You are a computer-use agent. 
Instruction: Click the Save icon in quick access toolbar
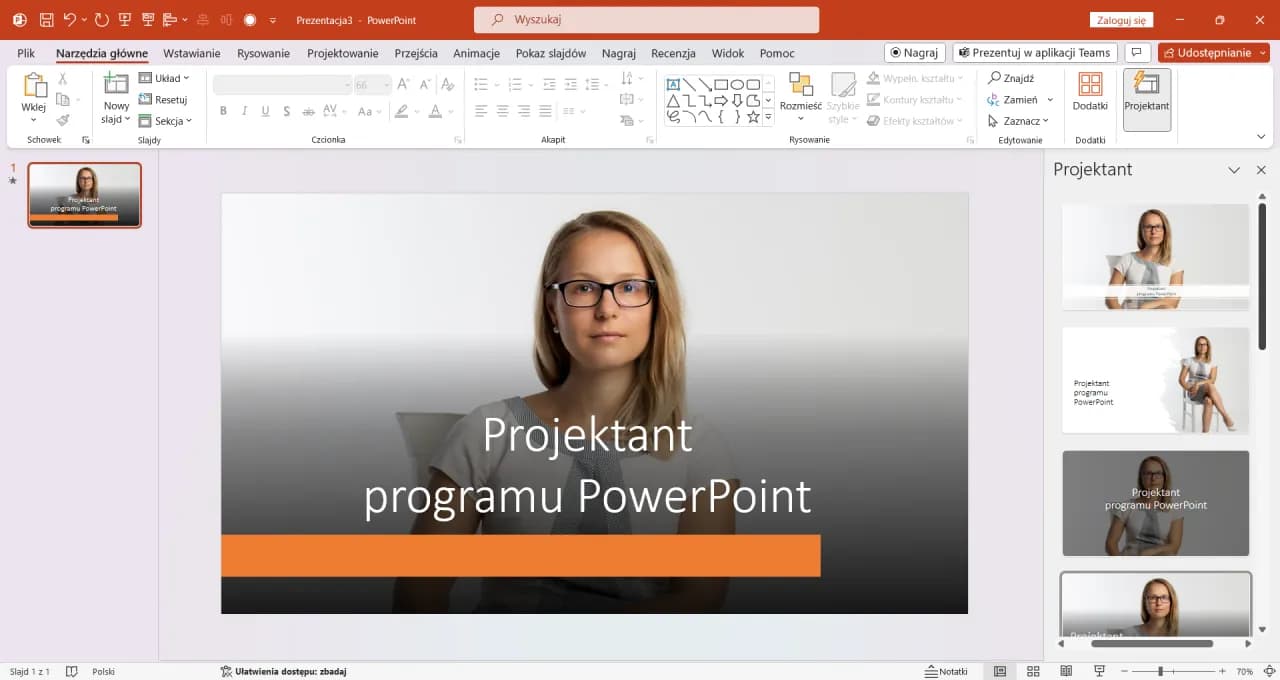pyautogui.click(x=45, y=19)
